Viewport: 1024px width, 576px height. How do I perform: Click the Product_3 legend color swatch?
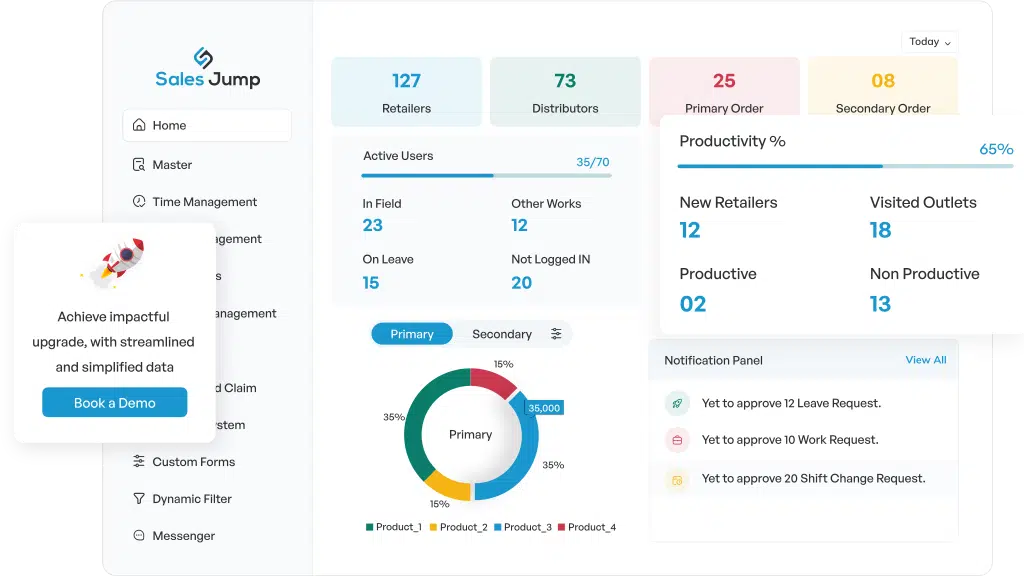pos(498,527)
